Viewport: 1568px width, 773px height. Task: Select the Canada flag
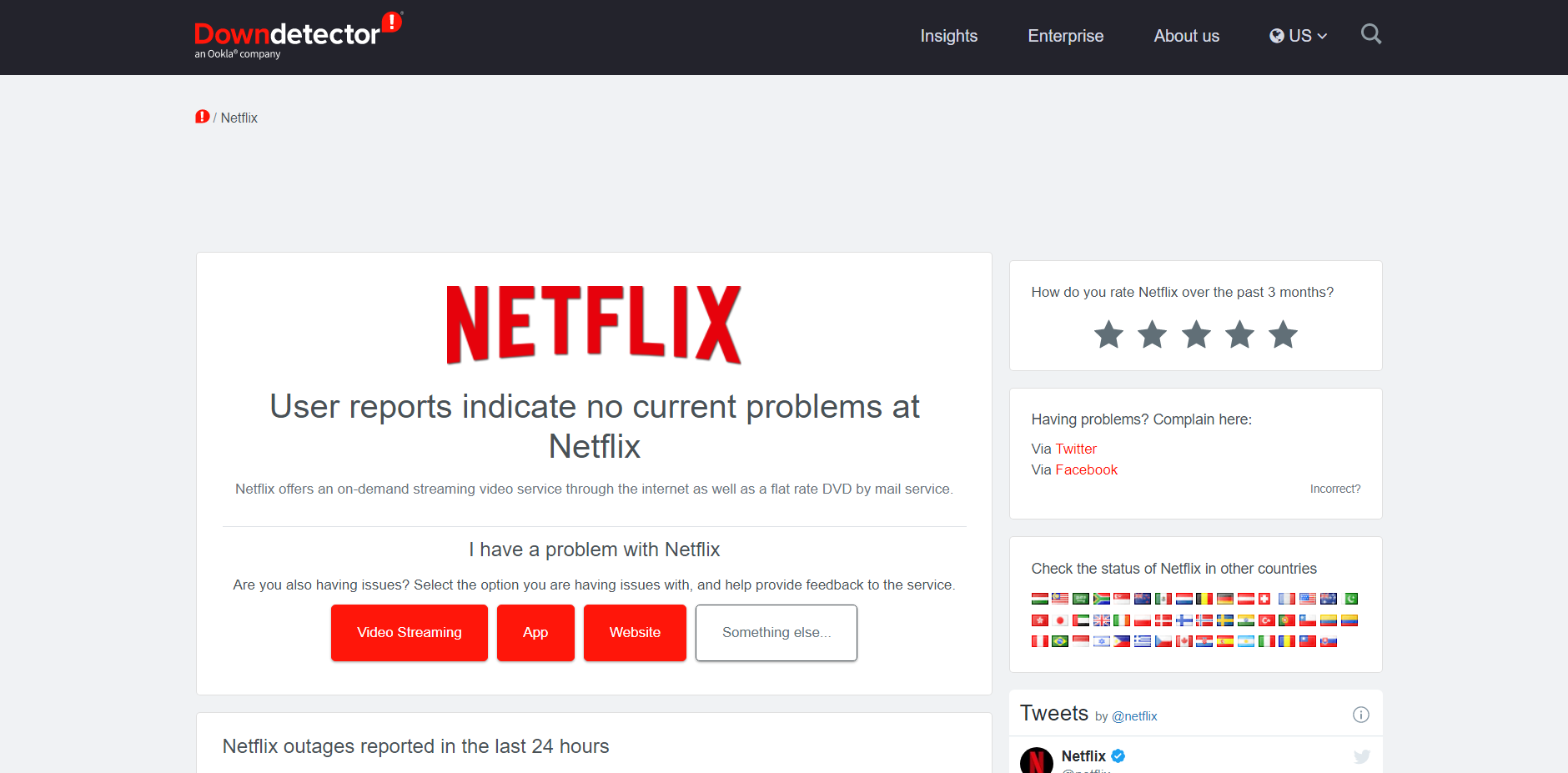1184,641
